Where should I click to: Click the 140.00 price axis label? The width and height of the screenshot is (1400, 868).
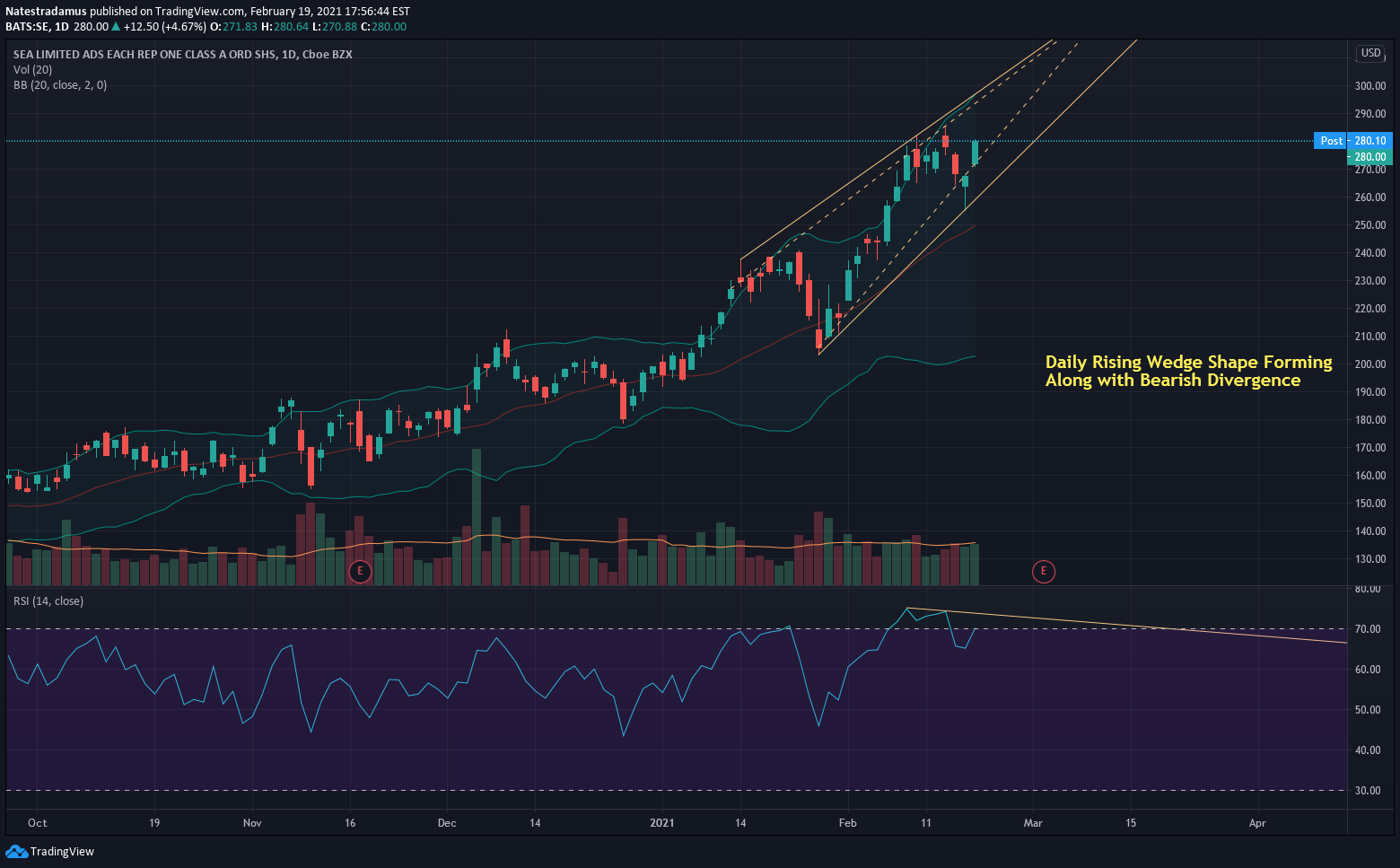pos(1370,532)
